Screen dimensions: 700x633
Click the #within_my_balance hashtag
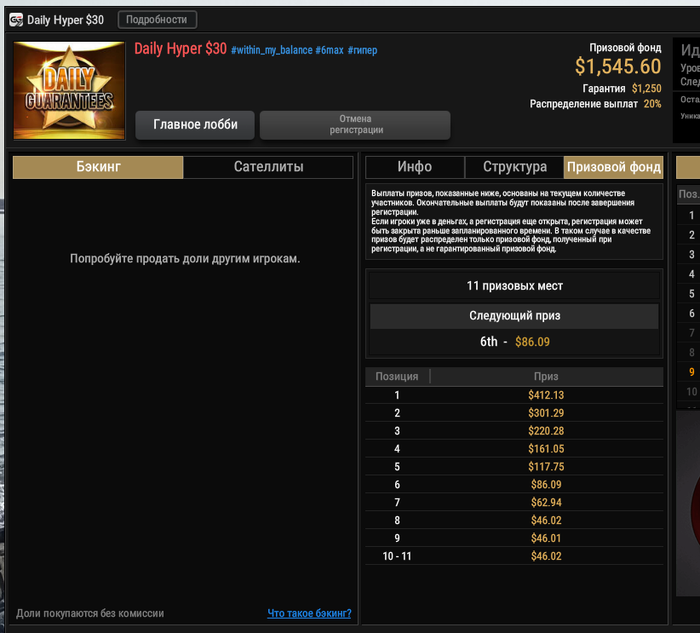coord(271,50)
